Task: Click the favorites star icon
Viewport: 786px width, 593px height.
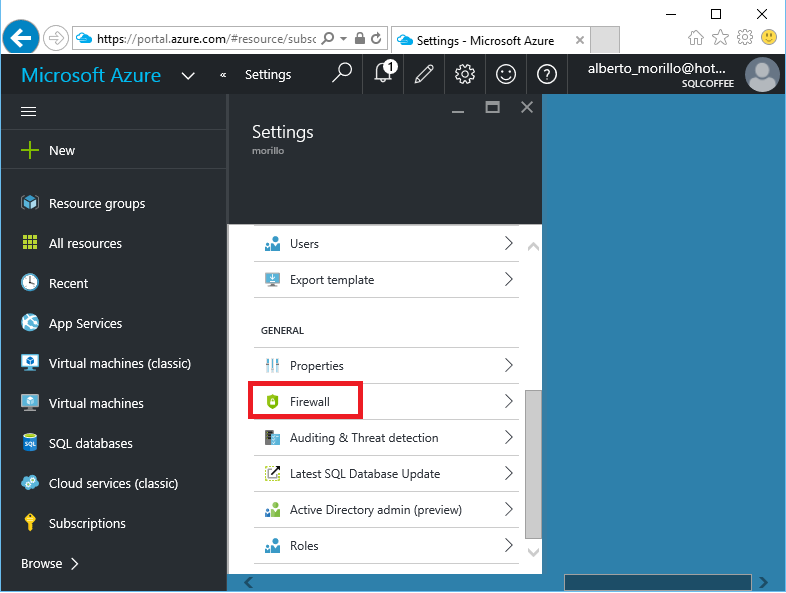Action: [720, 38]
